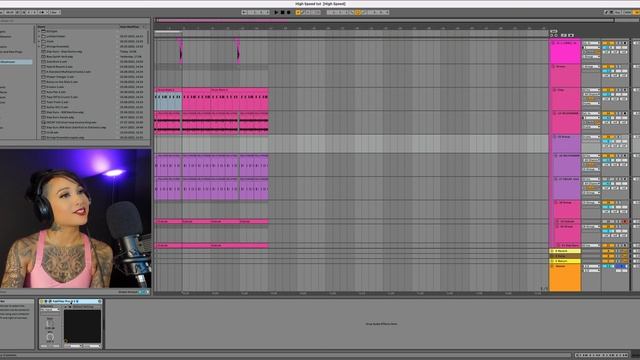Open the third track's input type chooser
Screen dimensions: 640x360
tap(591, 90)
